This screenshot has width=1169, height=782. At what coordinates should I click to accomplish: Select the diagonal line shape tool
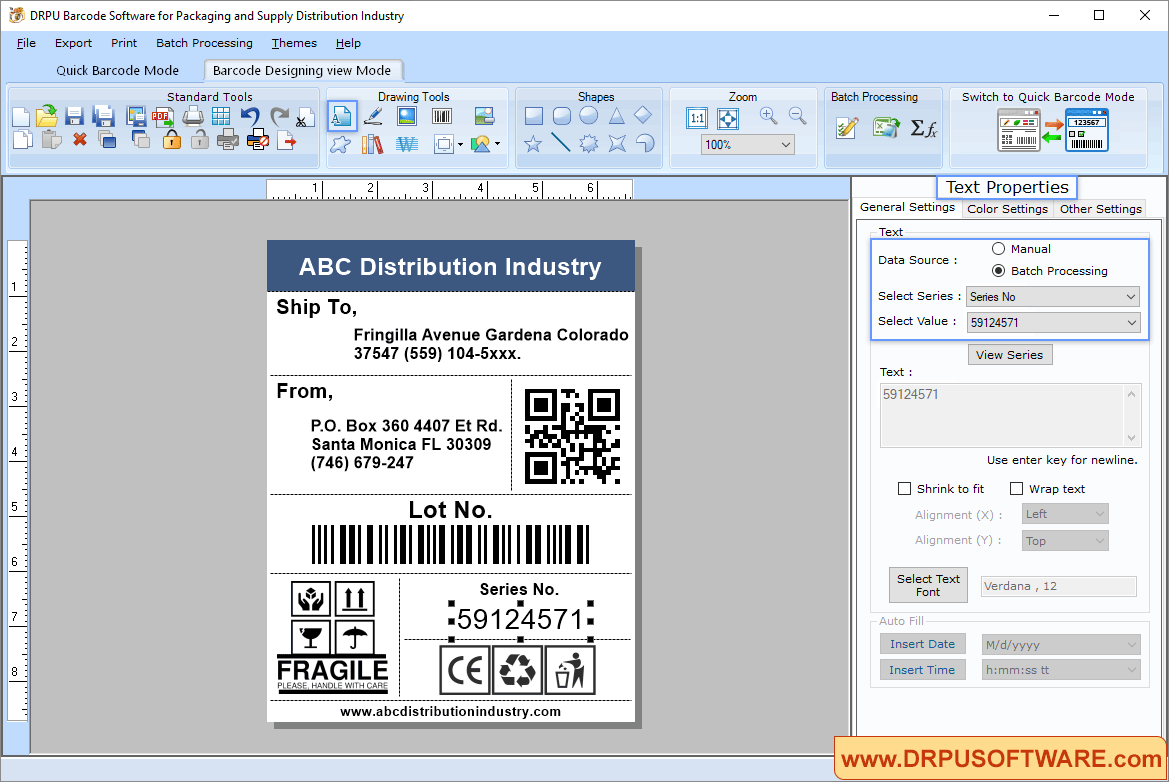561,142
